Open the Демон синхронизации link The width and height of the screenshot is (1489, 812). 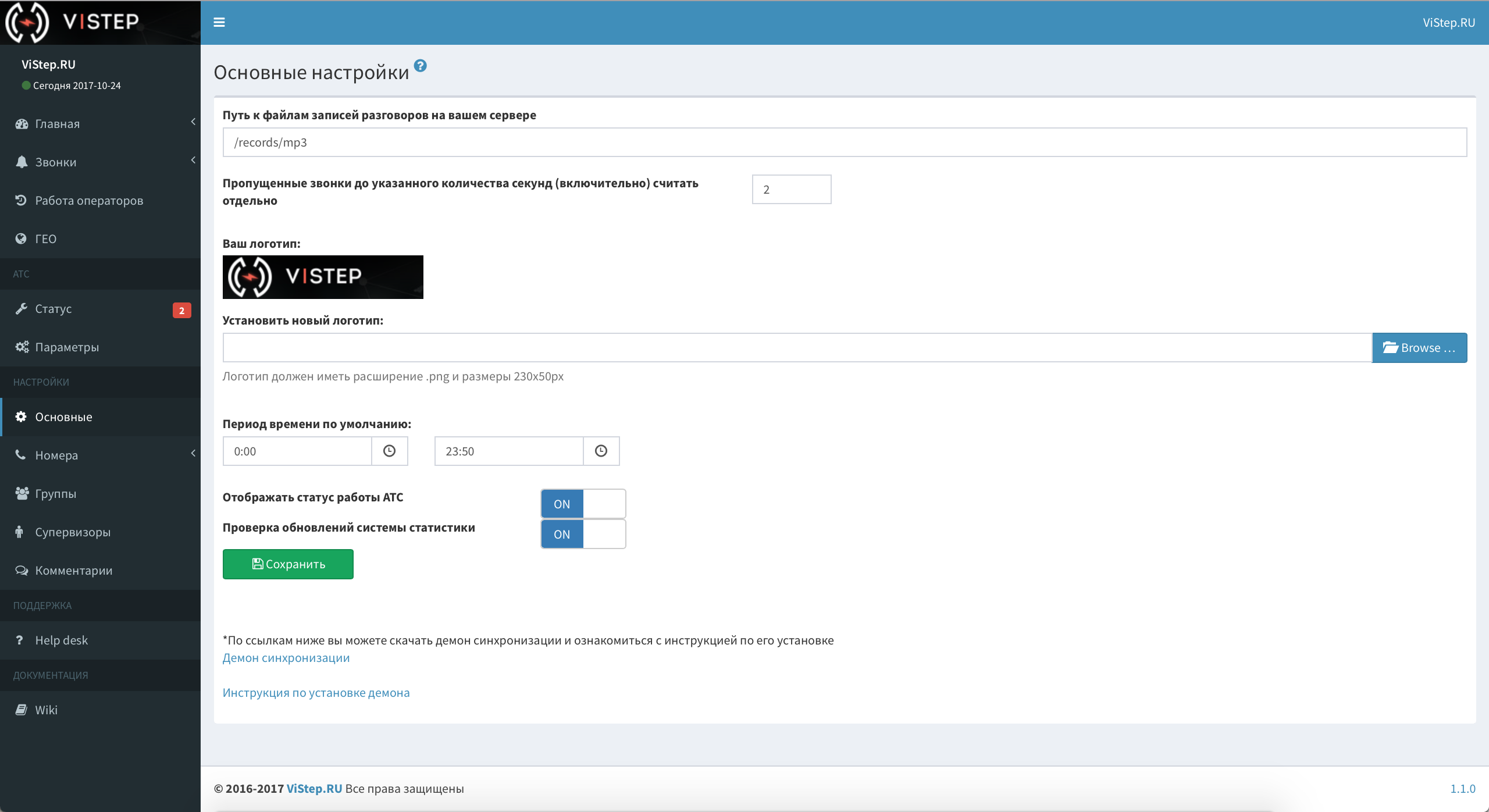click(x=286, y=657)
